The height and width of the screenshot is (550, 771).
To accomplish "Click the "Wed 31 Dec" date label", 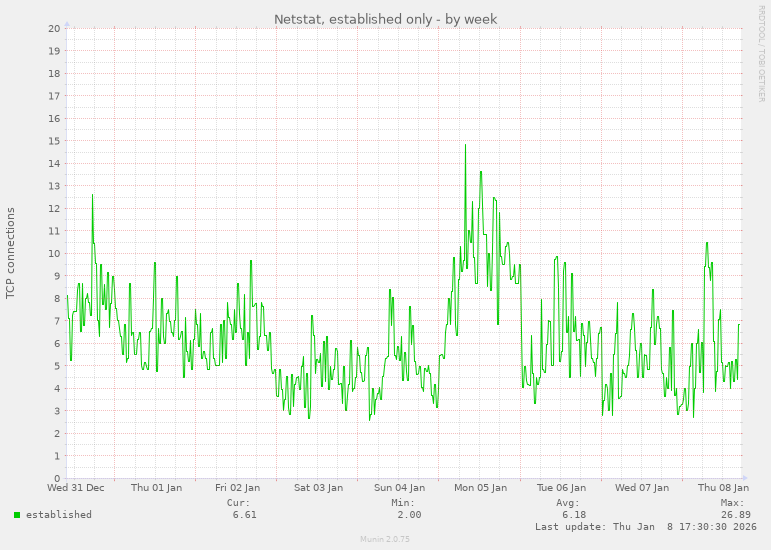I will pos(76,488).
